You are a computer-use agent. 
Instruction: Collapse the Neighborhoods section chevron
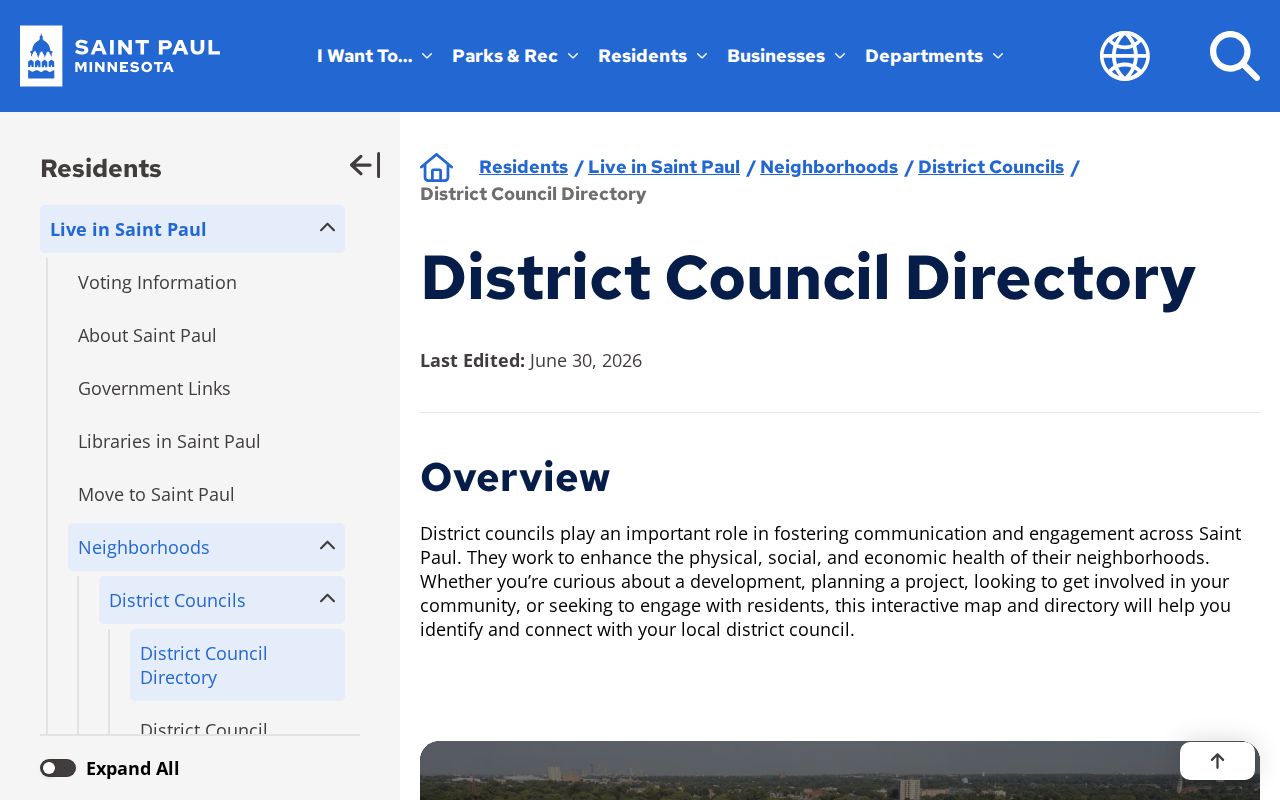tap(327, 546)
